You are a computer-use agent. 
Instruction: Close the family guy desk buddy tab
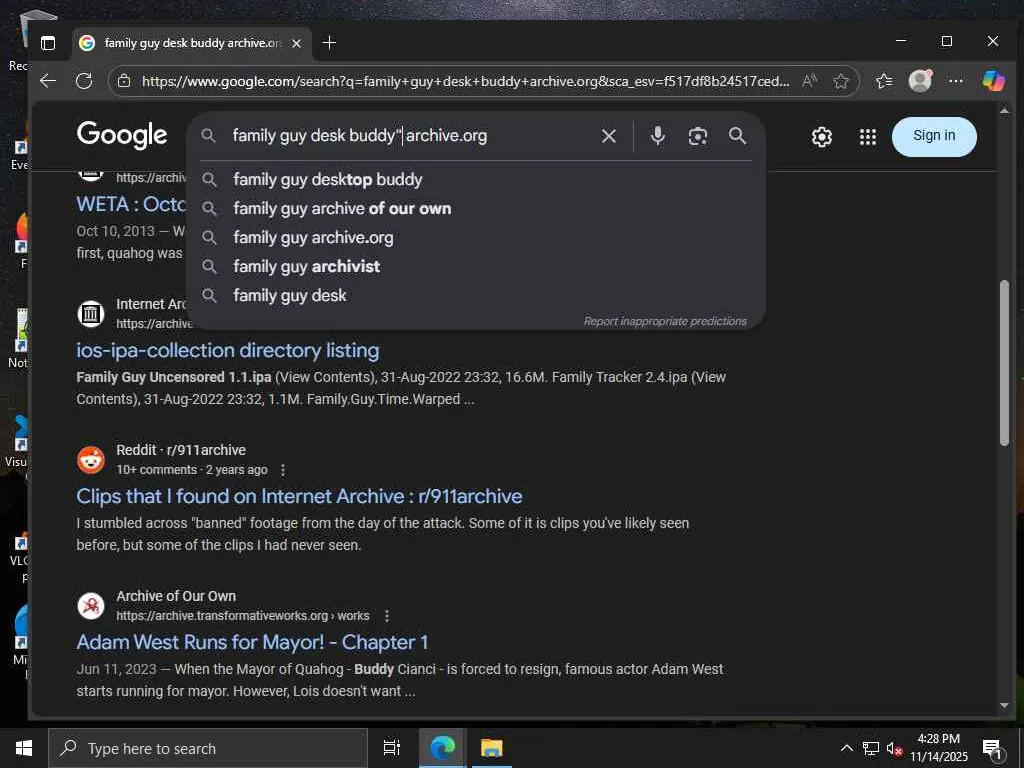click(296, 43)
